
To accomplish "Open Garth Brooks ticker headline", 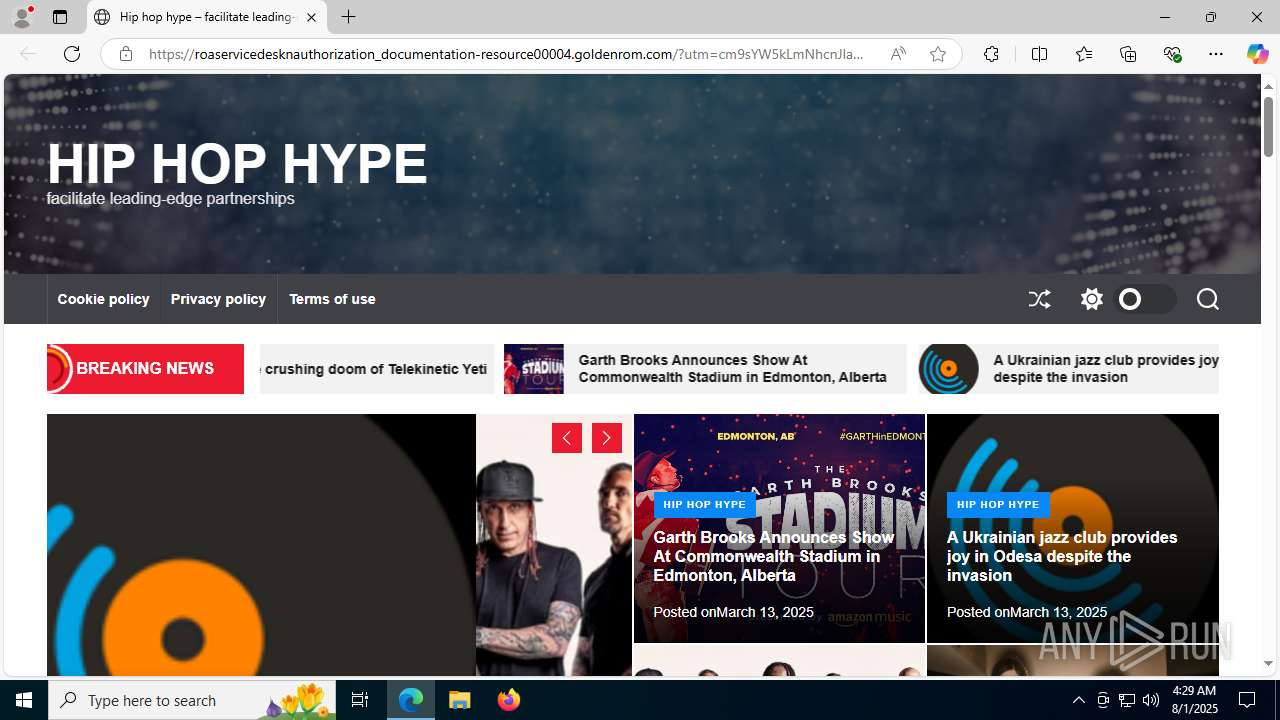I will tap(732, 369).
